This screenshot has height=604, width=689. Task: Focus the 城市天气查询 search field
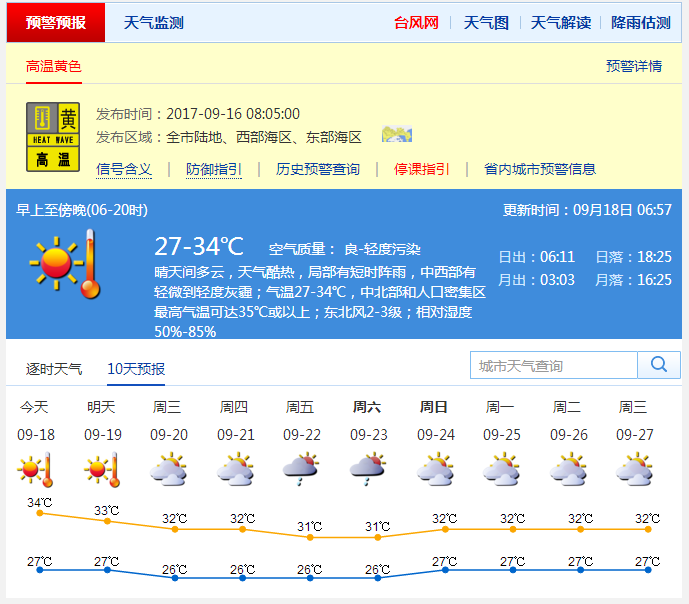point(554,365)
